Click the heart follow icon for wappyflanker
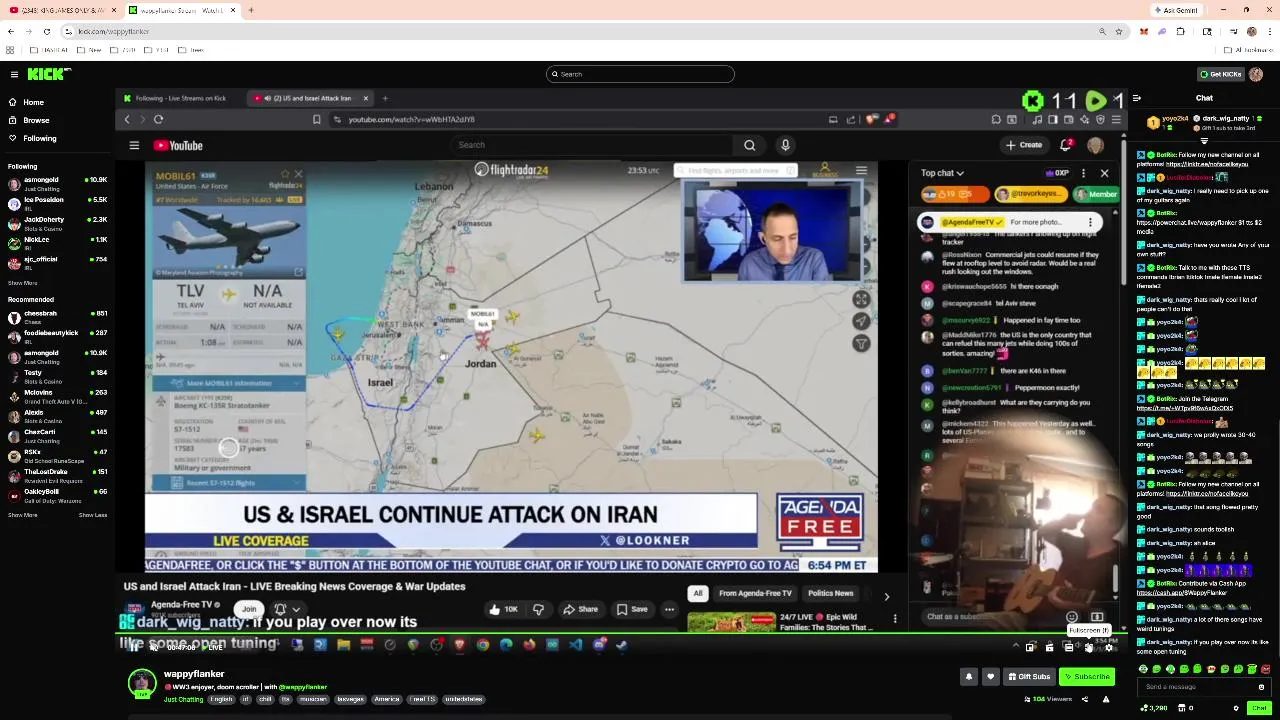 pos(991,677)
